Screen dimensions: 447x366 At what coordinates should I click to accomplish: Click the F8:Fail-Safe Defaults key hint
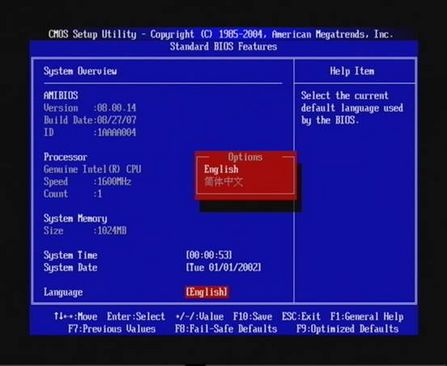(226, 329)
